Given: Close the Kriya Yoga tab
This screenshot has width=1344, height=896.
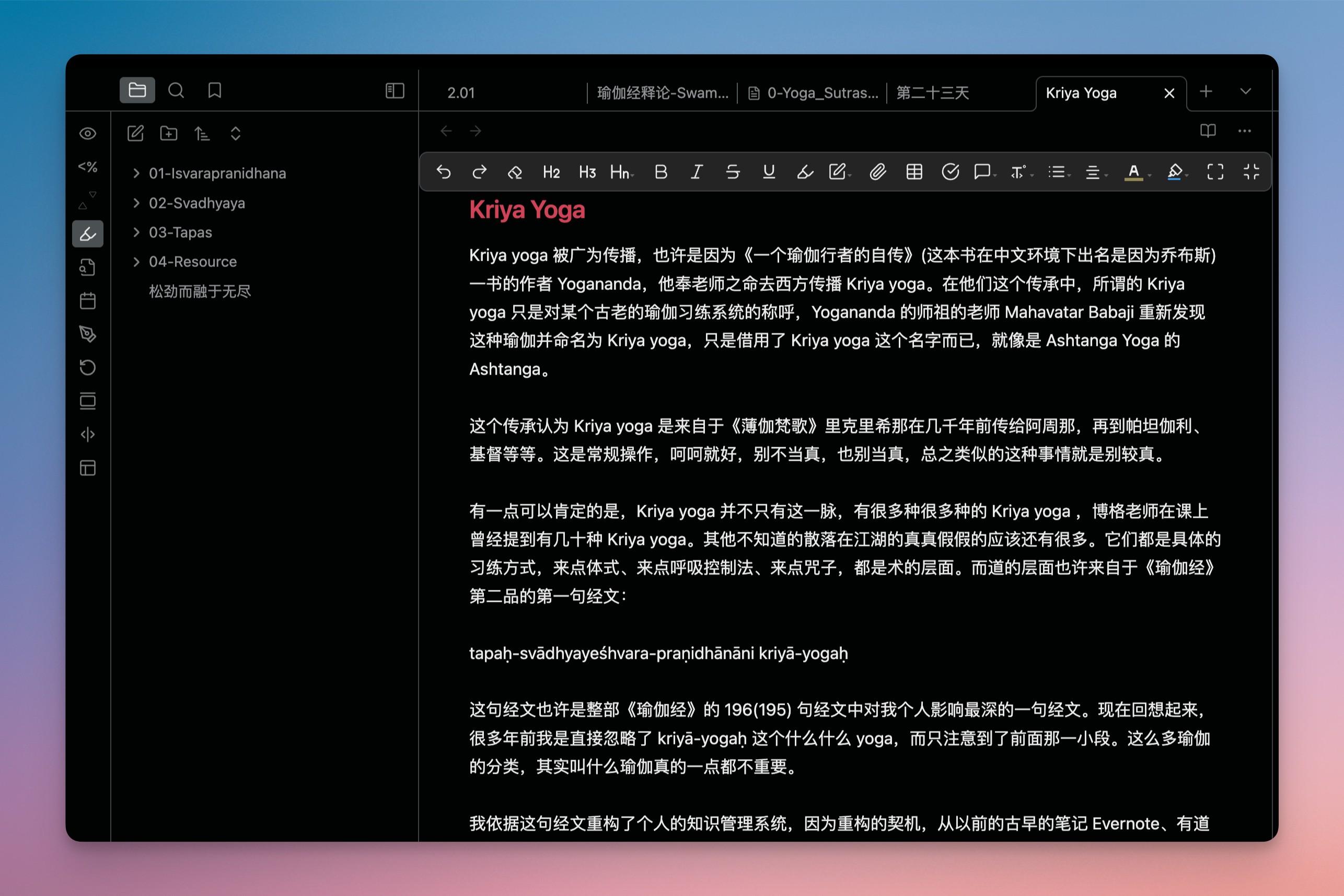Looking at the screenshot, I should pyautogui.click(x=1169, y=93).
